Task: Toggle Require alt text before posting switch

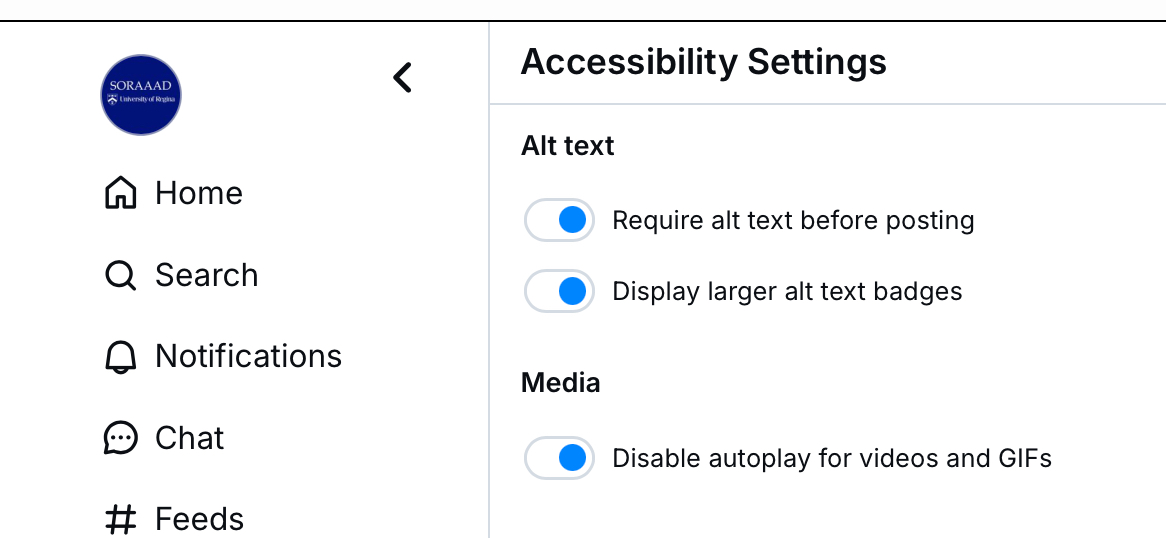Action: [x=559, y=220]
